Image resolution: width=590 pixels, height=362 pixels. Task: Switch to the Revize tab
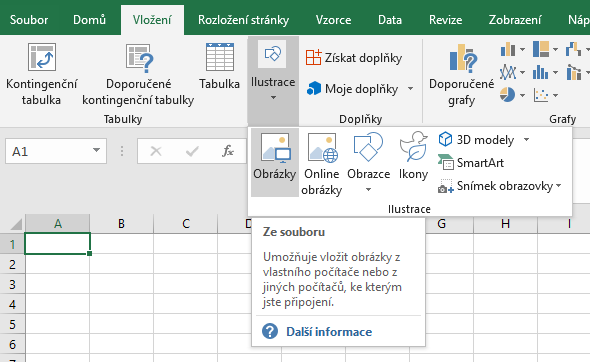tap(446, 20)
